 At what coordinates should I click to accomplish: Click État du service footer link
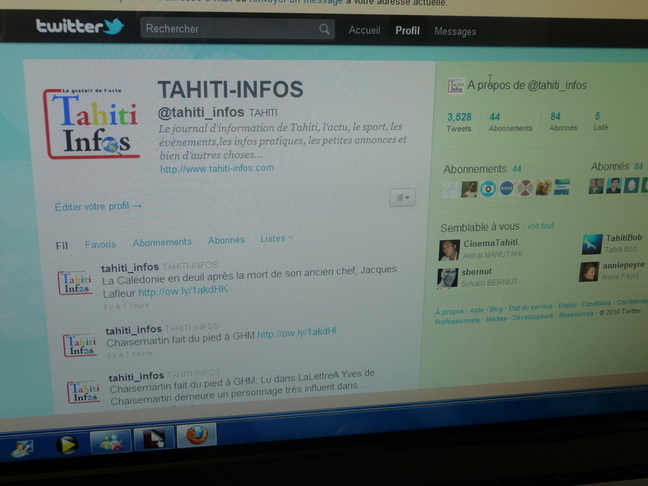point(530,307)
